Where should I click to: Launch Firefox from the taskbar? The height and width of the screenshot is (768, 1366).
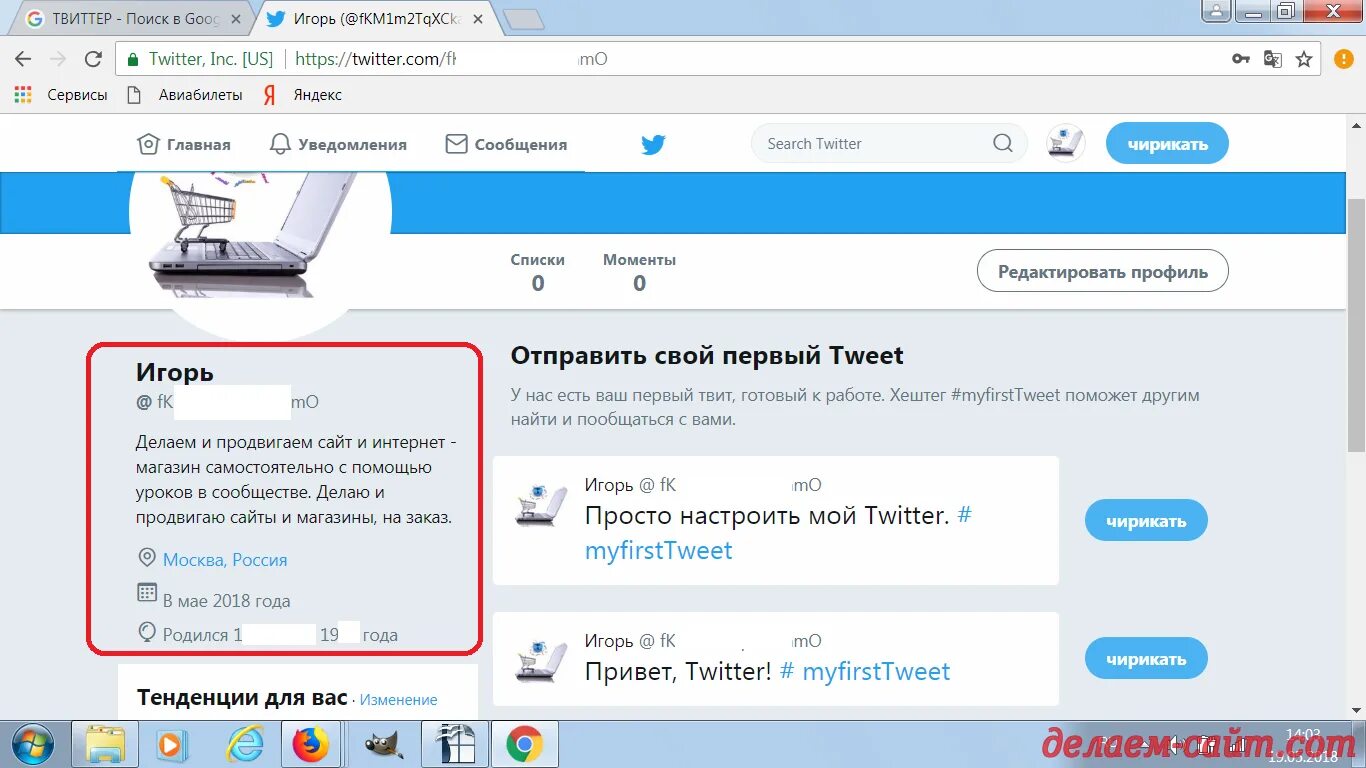[x=311, y=745]
